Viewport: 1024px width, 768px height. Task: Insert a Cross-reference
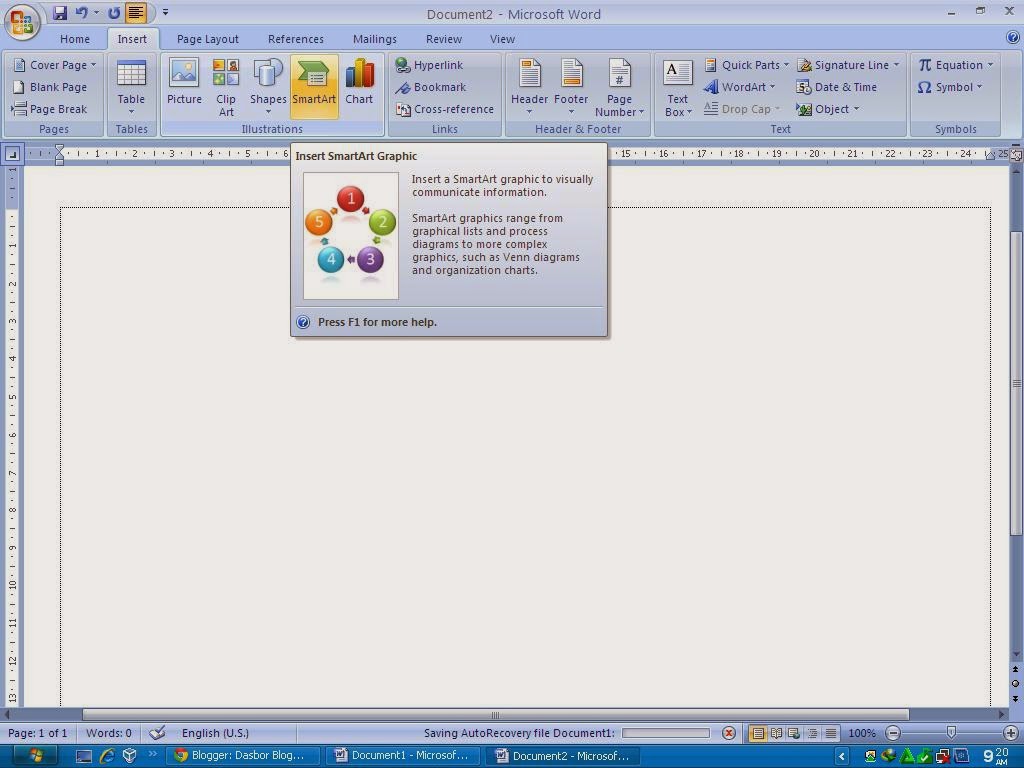pos(445,109)
